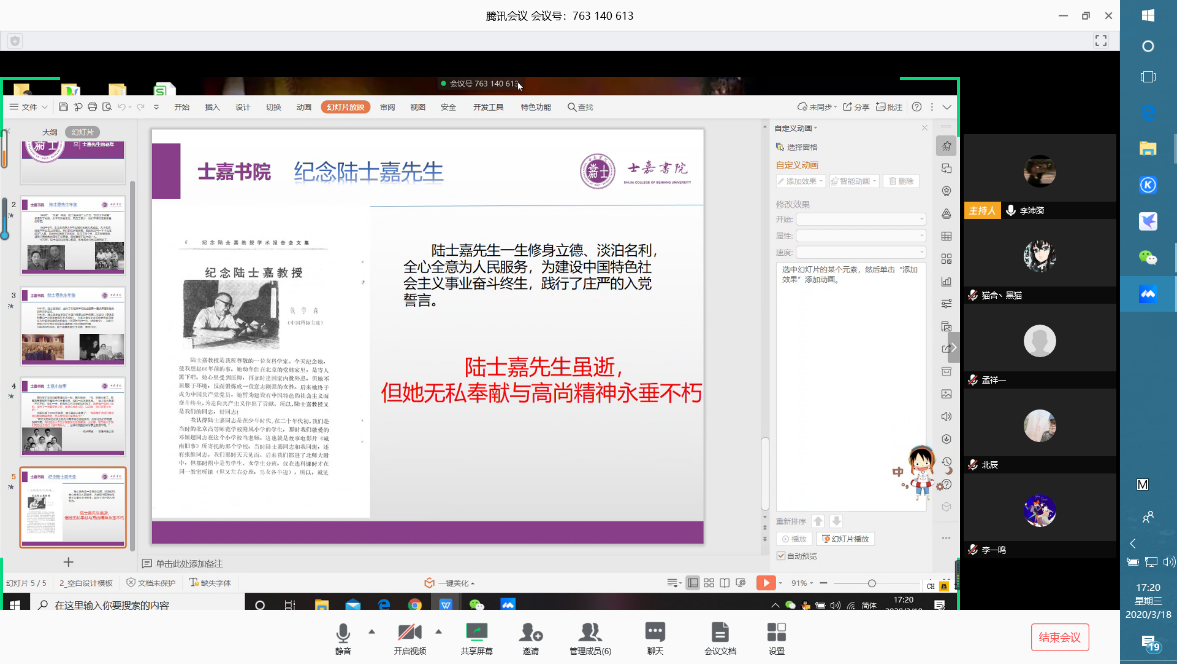Switch to the 插入 ribbon tab
The width and height of the screenshot is (1177, 664).
click(x=212, y=107)
